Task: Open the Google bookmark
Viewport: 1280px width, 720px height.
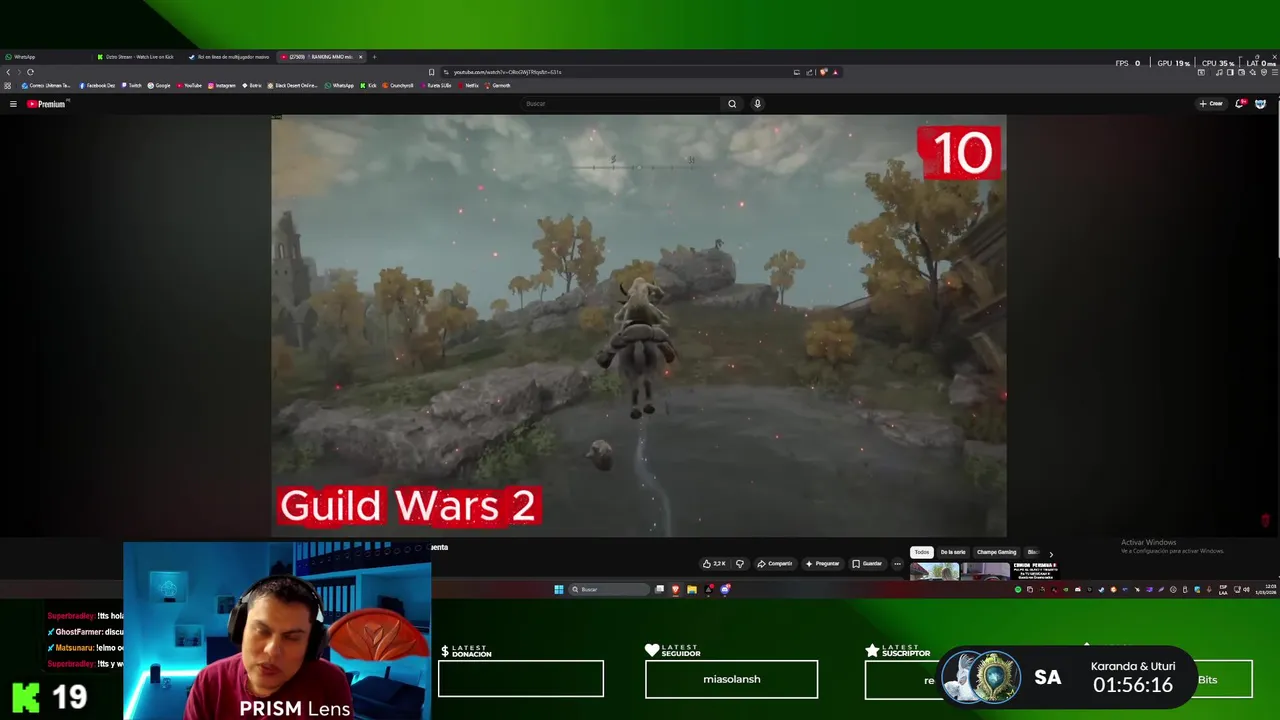Action: coord(160,85)
